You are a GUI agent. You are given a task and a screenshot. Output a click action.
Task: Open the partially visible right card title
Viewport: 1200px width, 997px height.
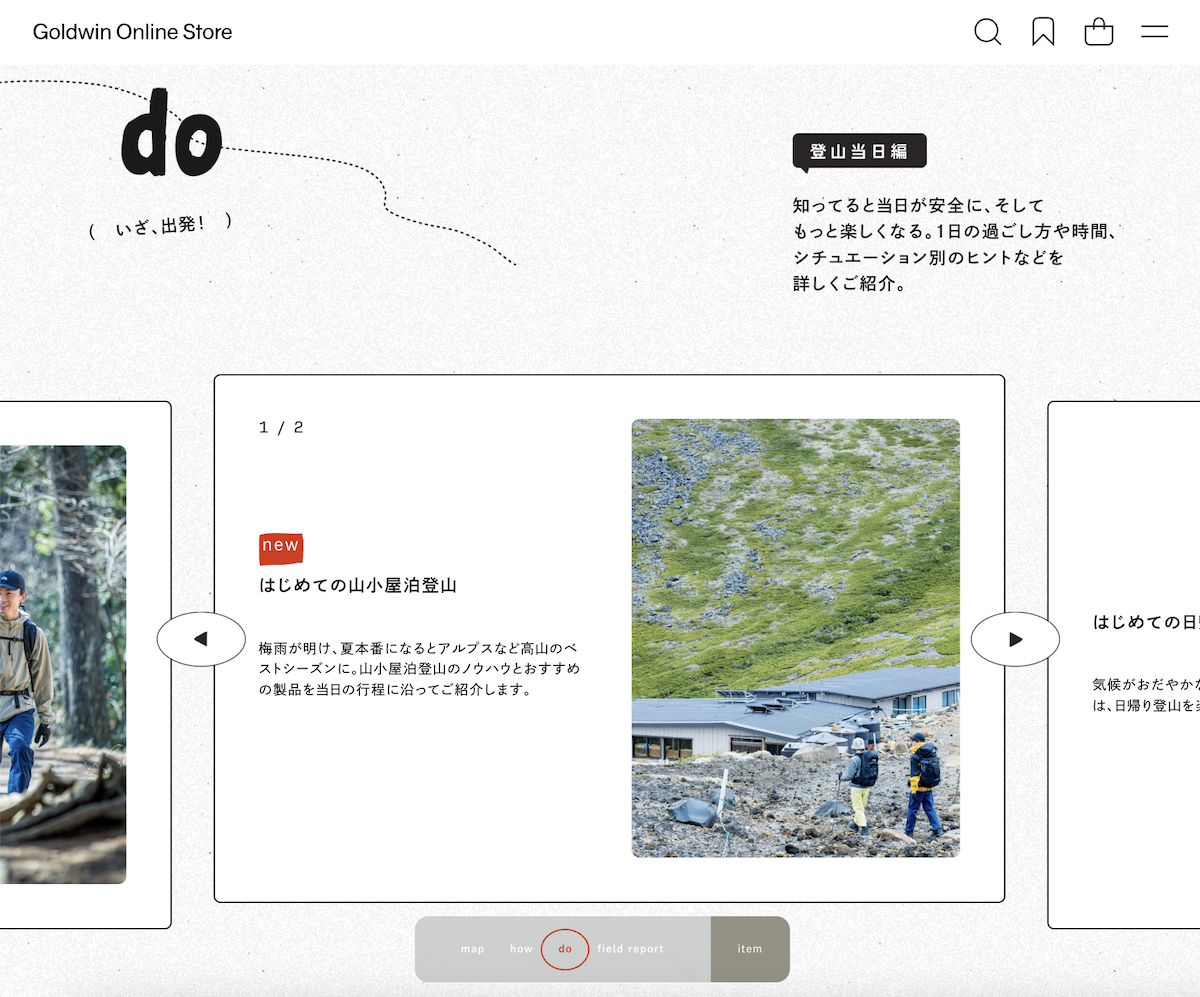point(1146,622)
